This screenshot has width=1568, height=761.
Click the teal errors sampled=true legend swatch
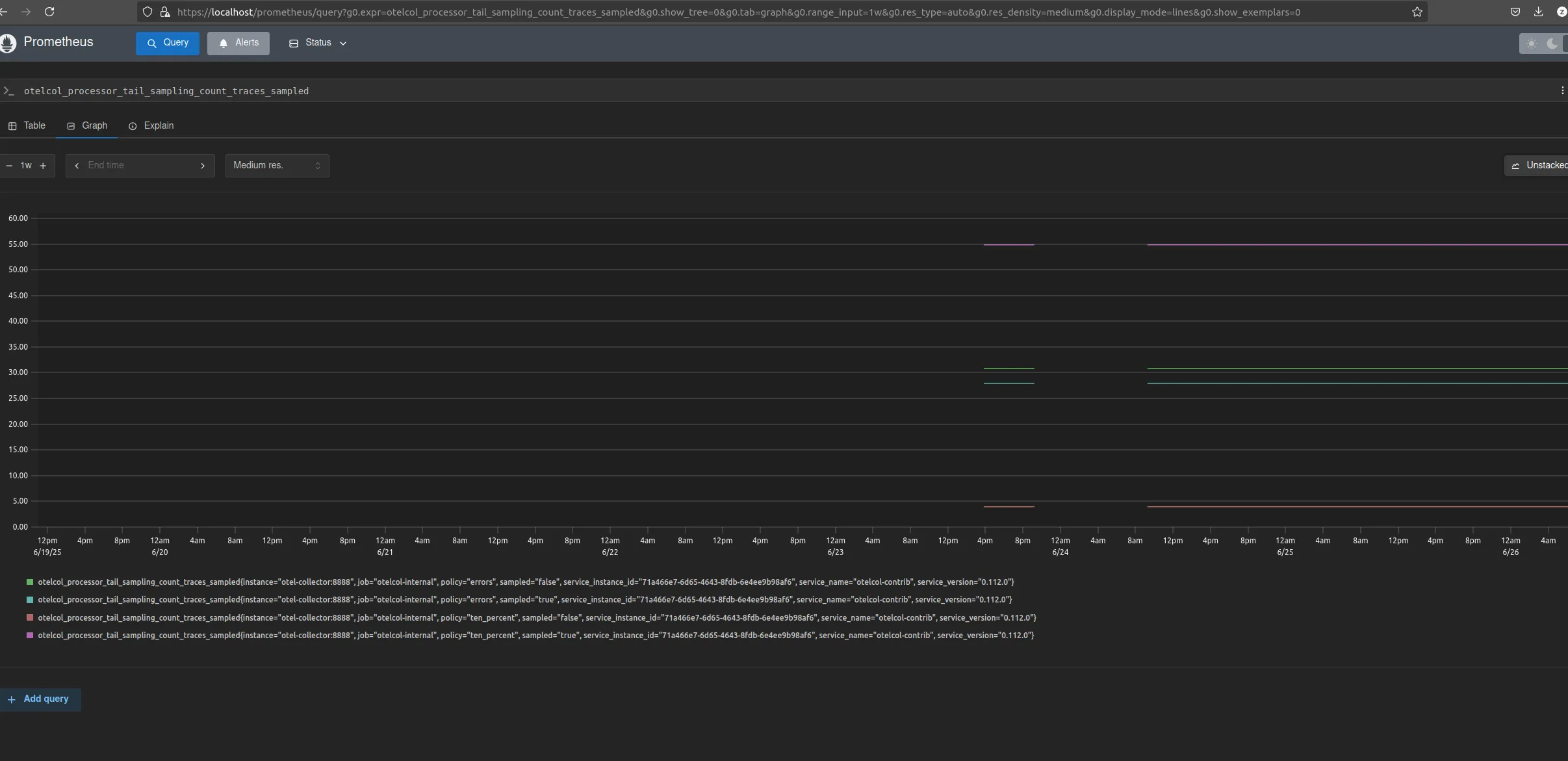click(30, 600)
